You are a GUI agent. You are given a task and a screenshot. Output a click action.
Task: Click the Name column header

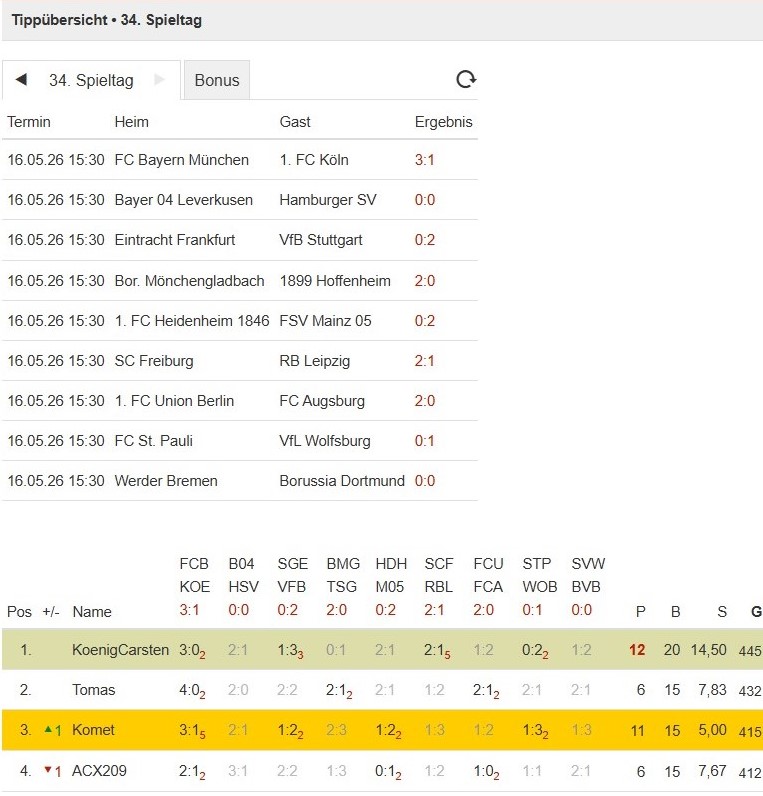92,612
